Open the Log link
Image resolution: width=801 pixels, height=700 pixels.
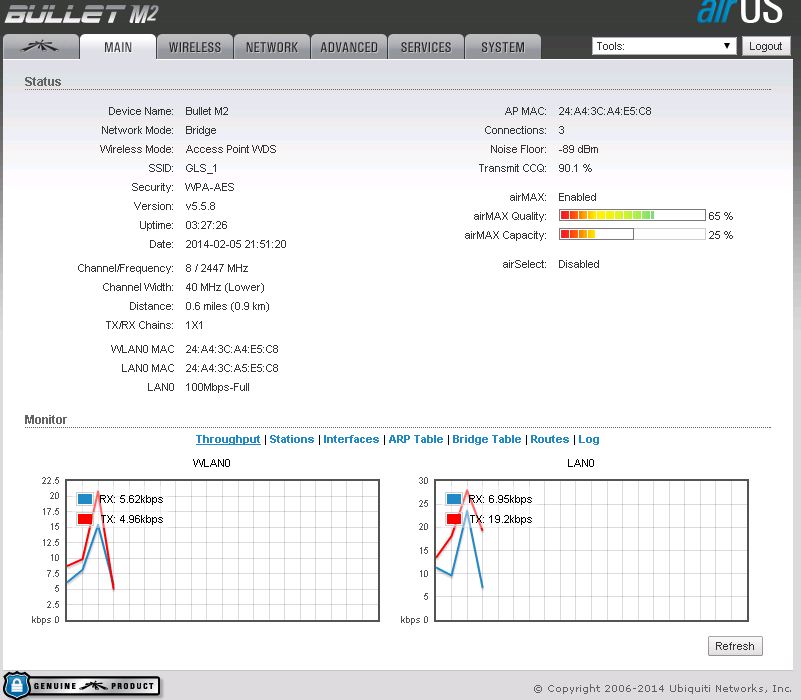(588, 439)
